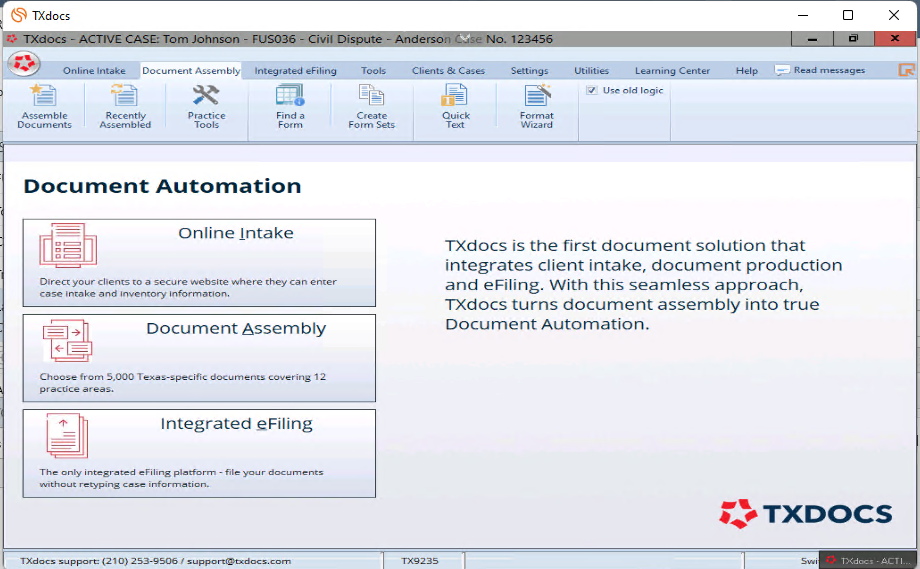Viewport: 920px width, 569px height.
Task: Open the Utilities tab
Action: pyautogui.click(x=591, y=71)
